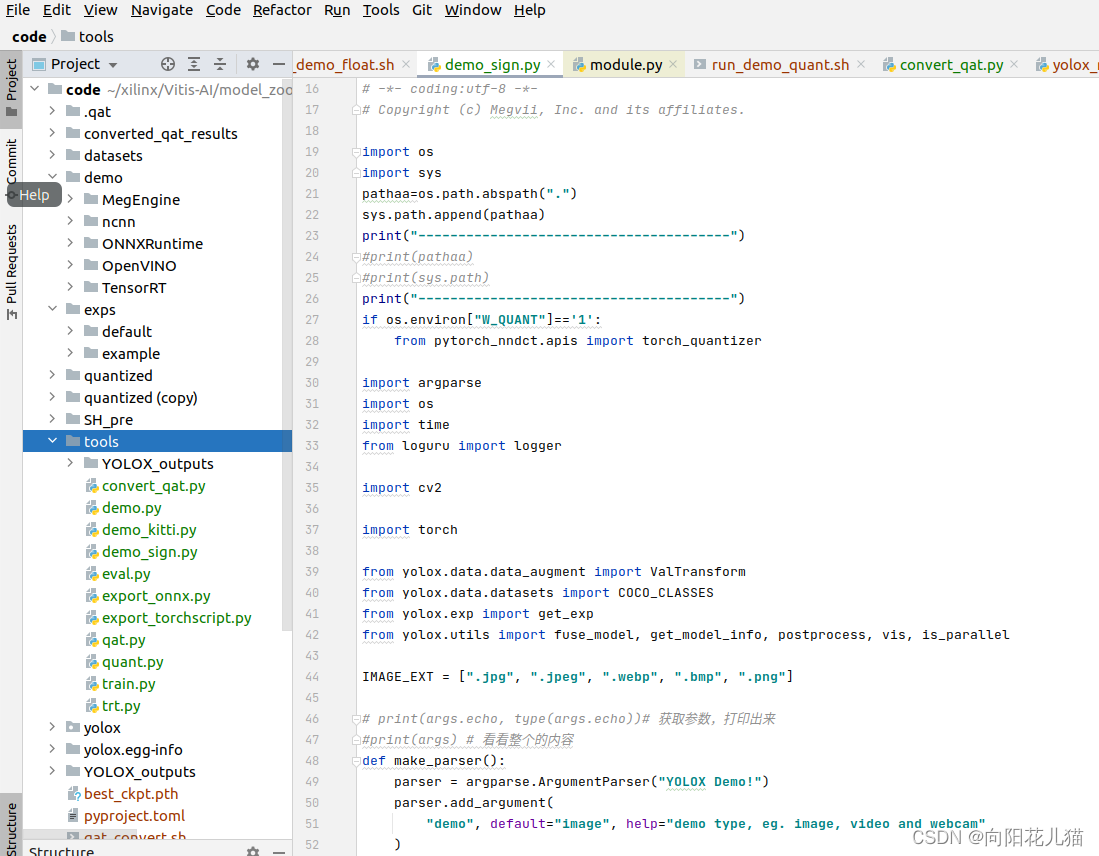Open the Refactor menu
The image size is (1099, 856).
pos(281,10)
